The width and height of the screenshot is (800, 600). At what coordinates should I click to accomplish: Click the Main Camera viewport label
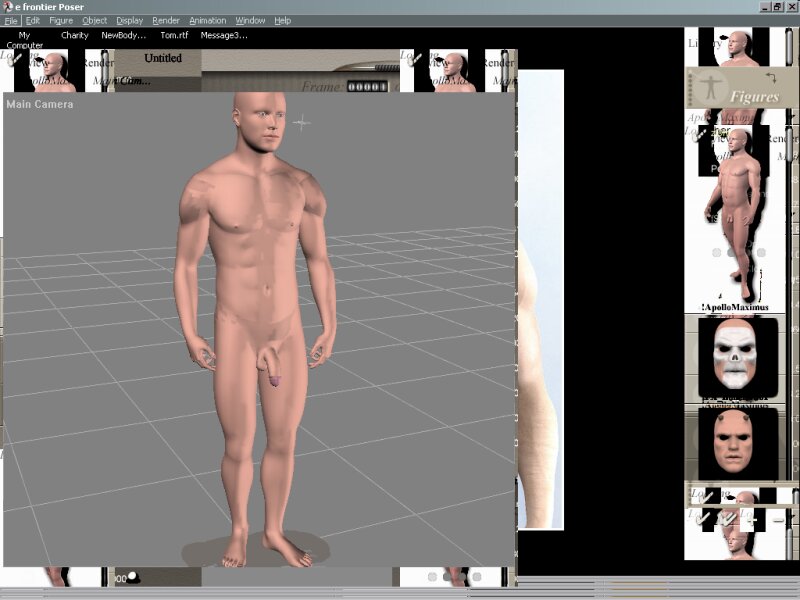(40, 104)
